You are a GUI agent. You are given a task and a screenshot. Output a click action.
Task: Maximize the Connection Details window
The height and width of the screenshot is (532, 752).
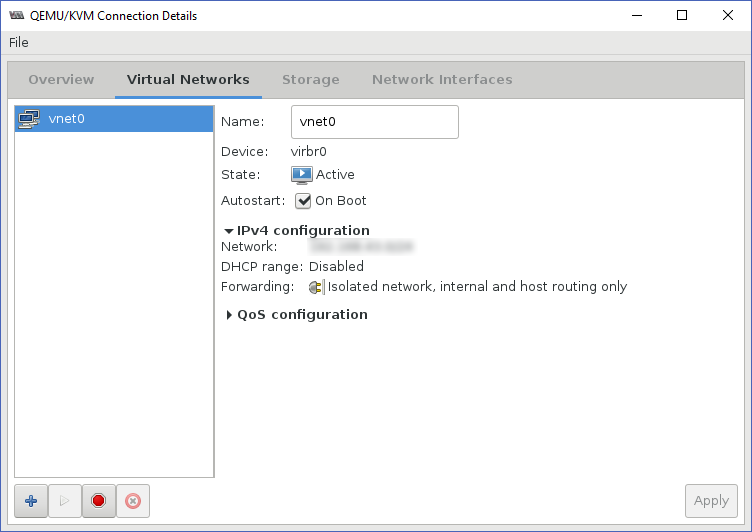pos(682,15)
